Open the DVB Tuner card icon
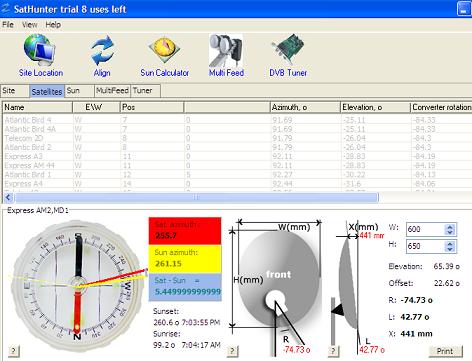Viewport: 472px width, 361px height. 288,49
